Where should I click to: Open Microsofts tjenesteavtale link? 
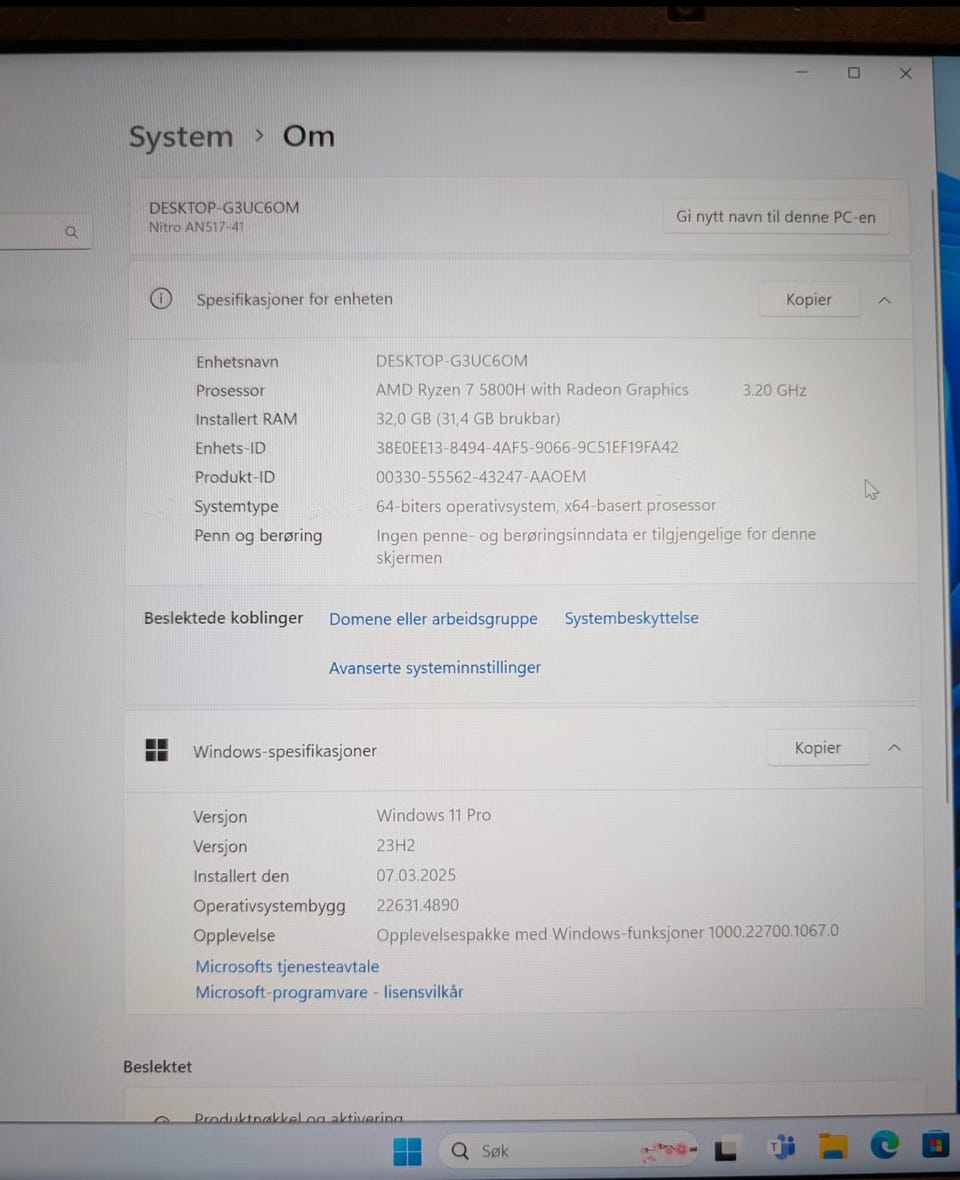[287, 966]
